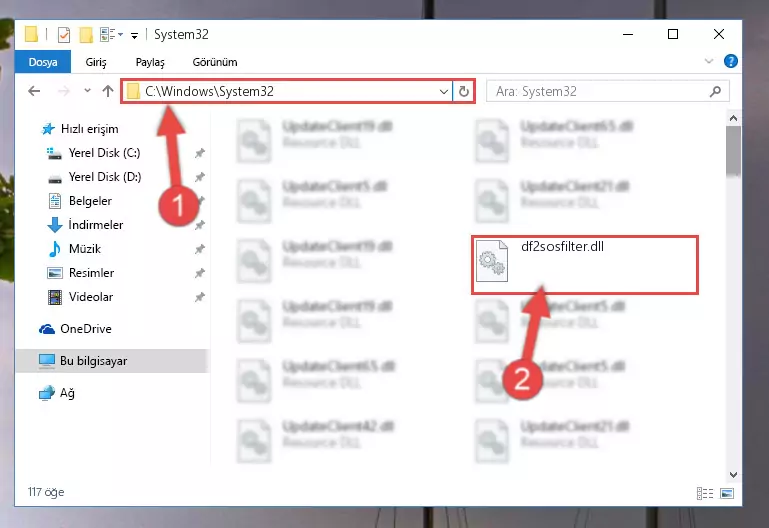Click New folder icon in quick access toolbar
The height and width of the screenshot is (528, 769).
coord(86,35)
